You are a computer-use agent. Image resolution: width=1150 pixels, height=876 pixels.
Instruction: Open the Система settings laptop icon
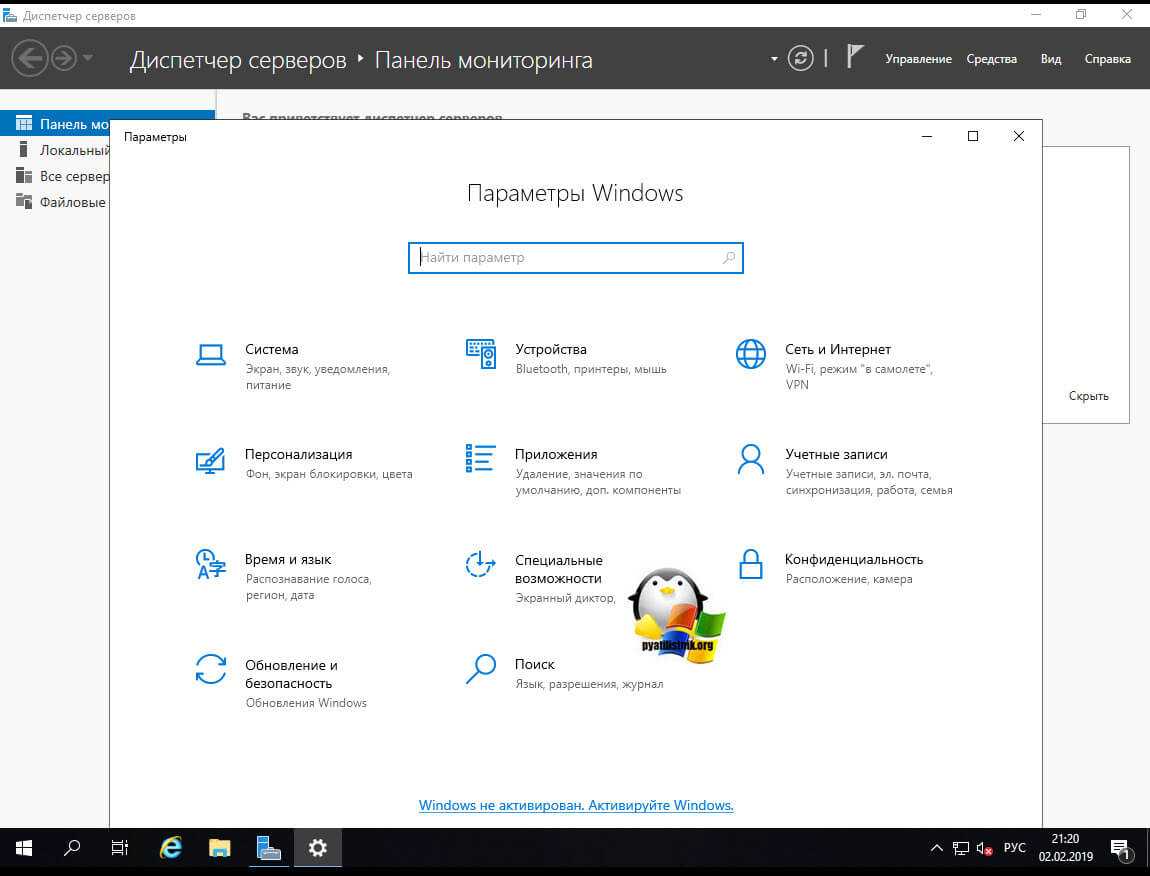click(x=210, y=354)
